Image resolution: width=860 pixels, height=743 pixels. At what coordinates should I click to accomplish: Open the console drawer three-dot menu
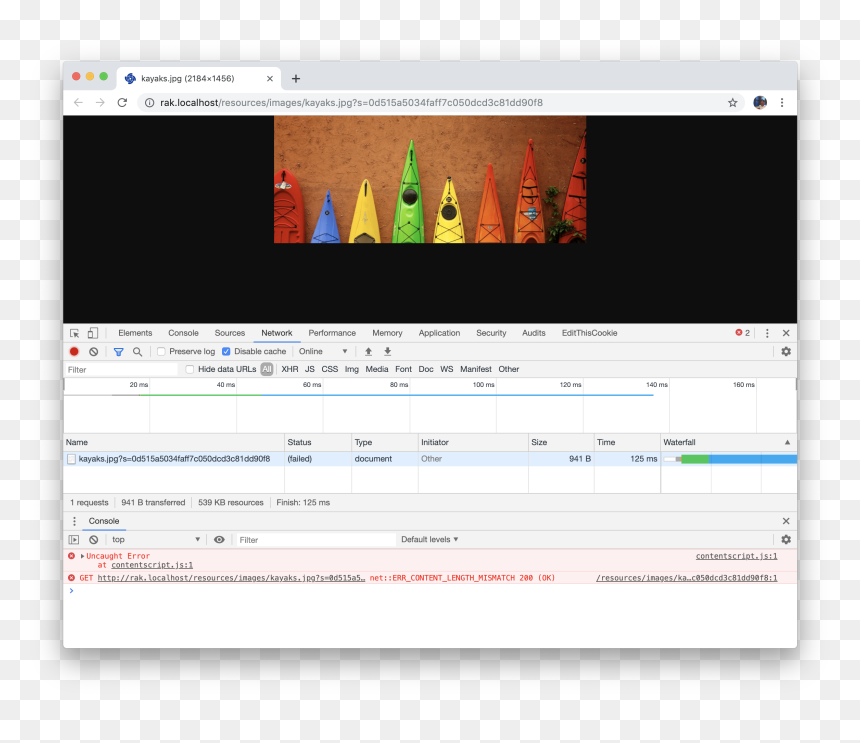click(x=75, y=521)
